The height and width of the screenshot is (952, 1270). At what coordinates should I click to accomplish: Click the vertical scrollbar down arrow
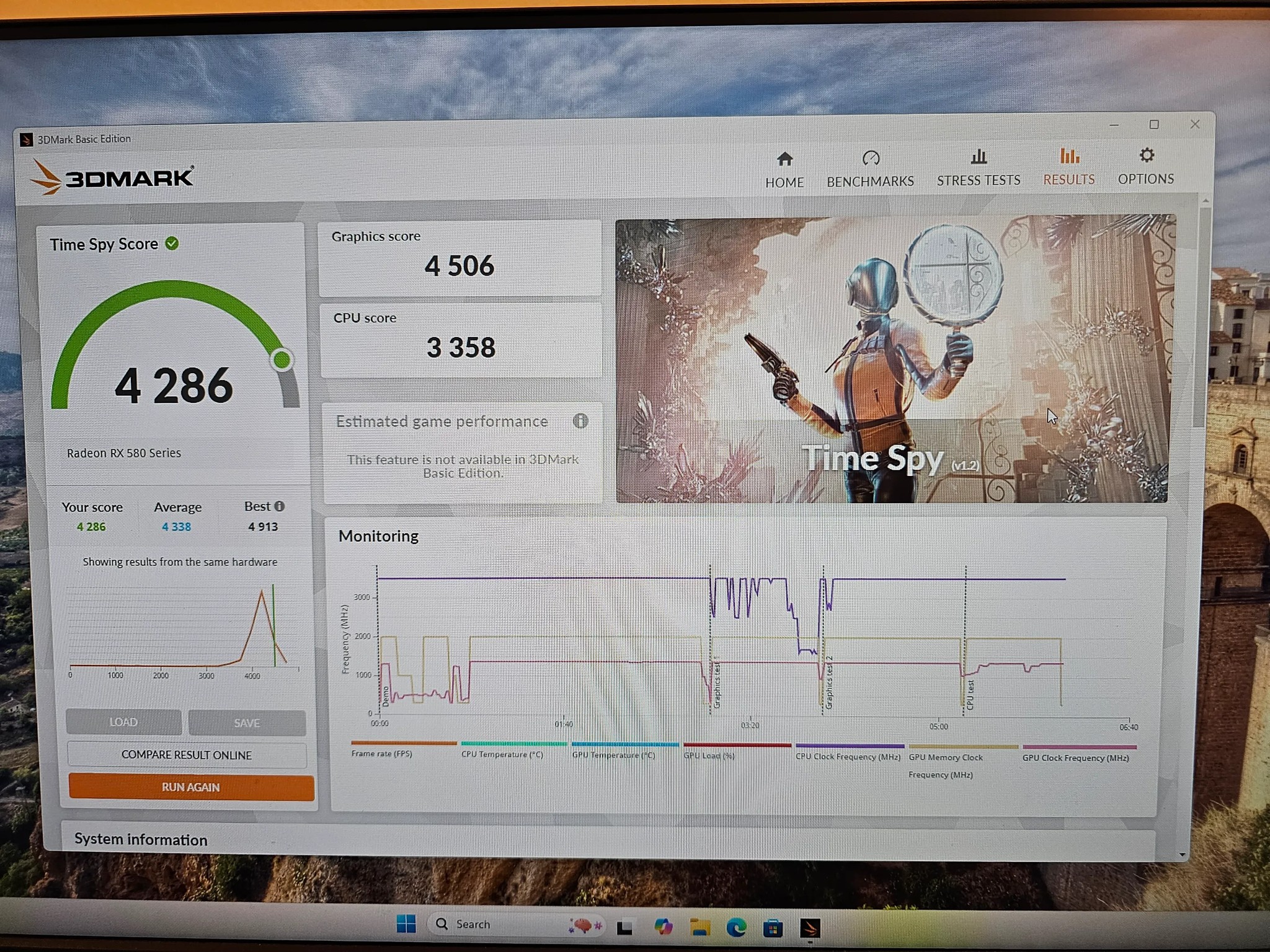[1183, 855]
